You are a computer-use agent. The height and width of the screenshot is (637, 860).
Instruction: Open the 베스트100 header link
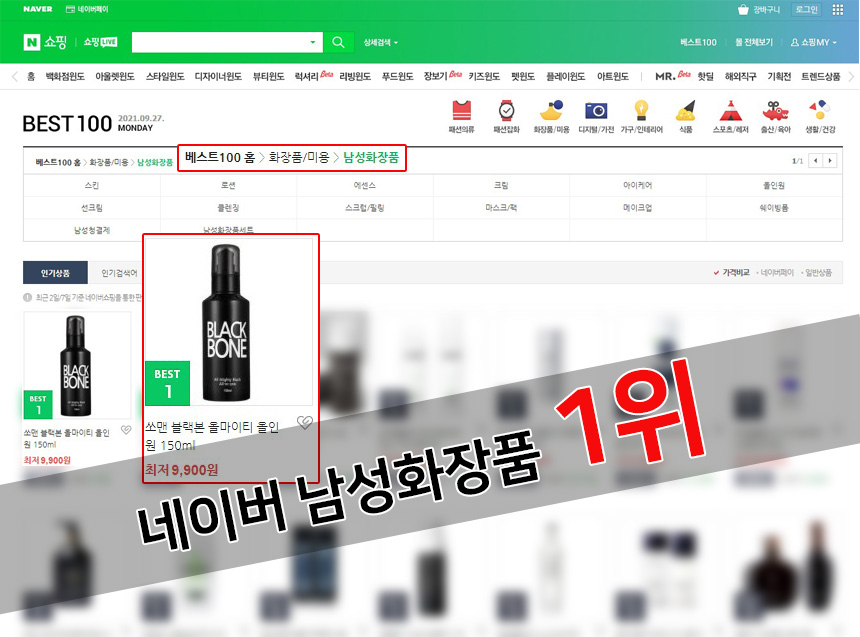[x=698, y=42]
